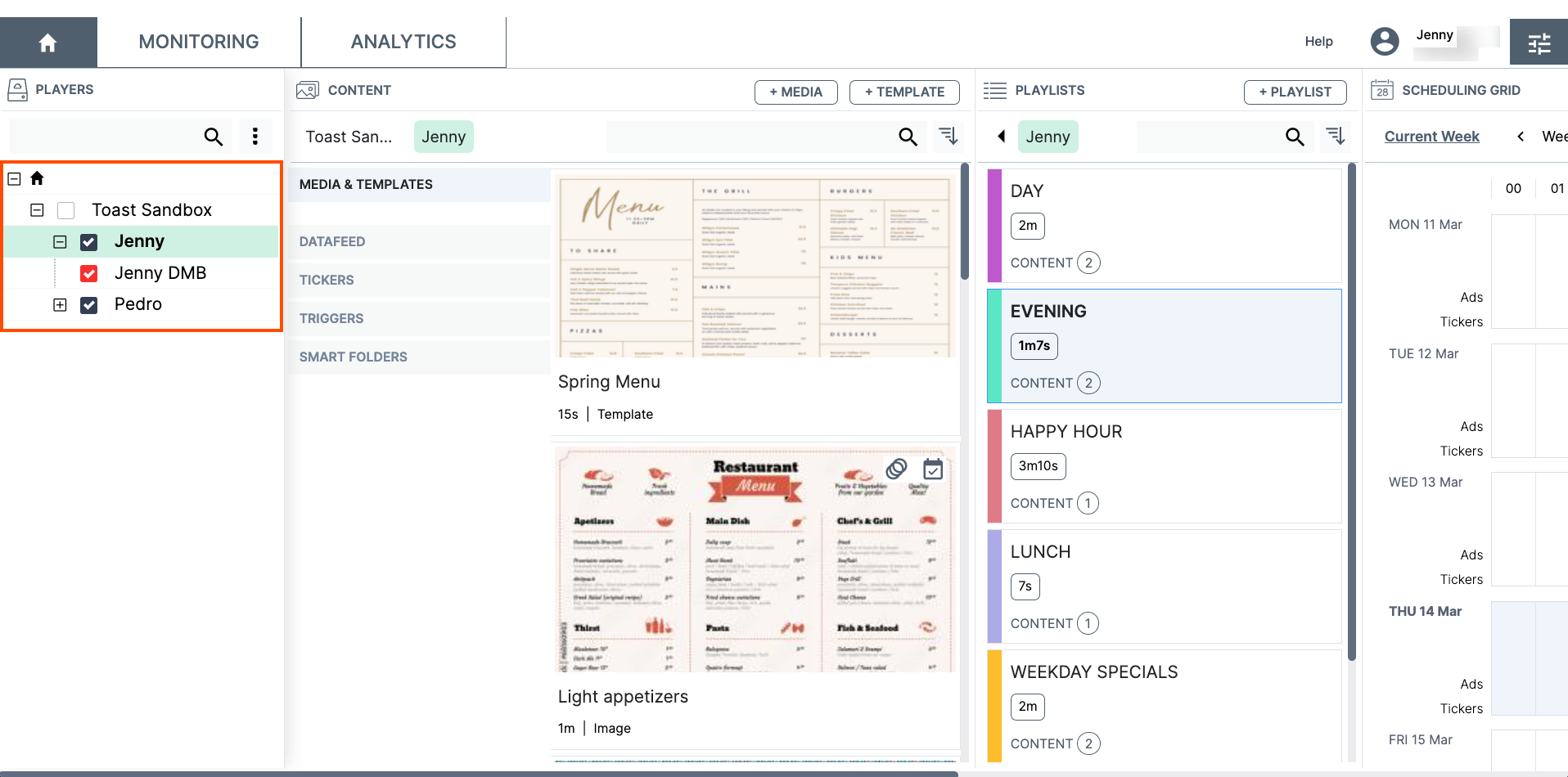
Task: Click the Home icon in top bar
Action: coord(47,43)
